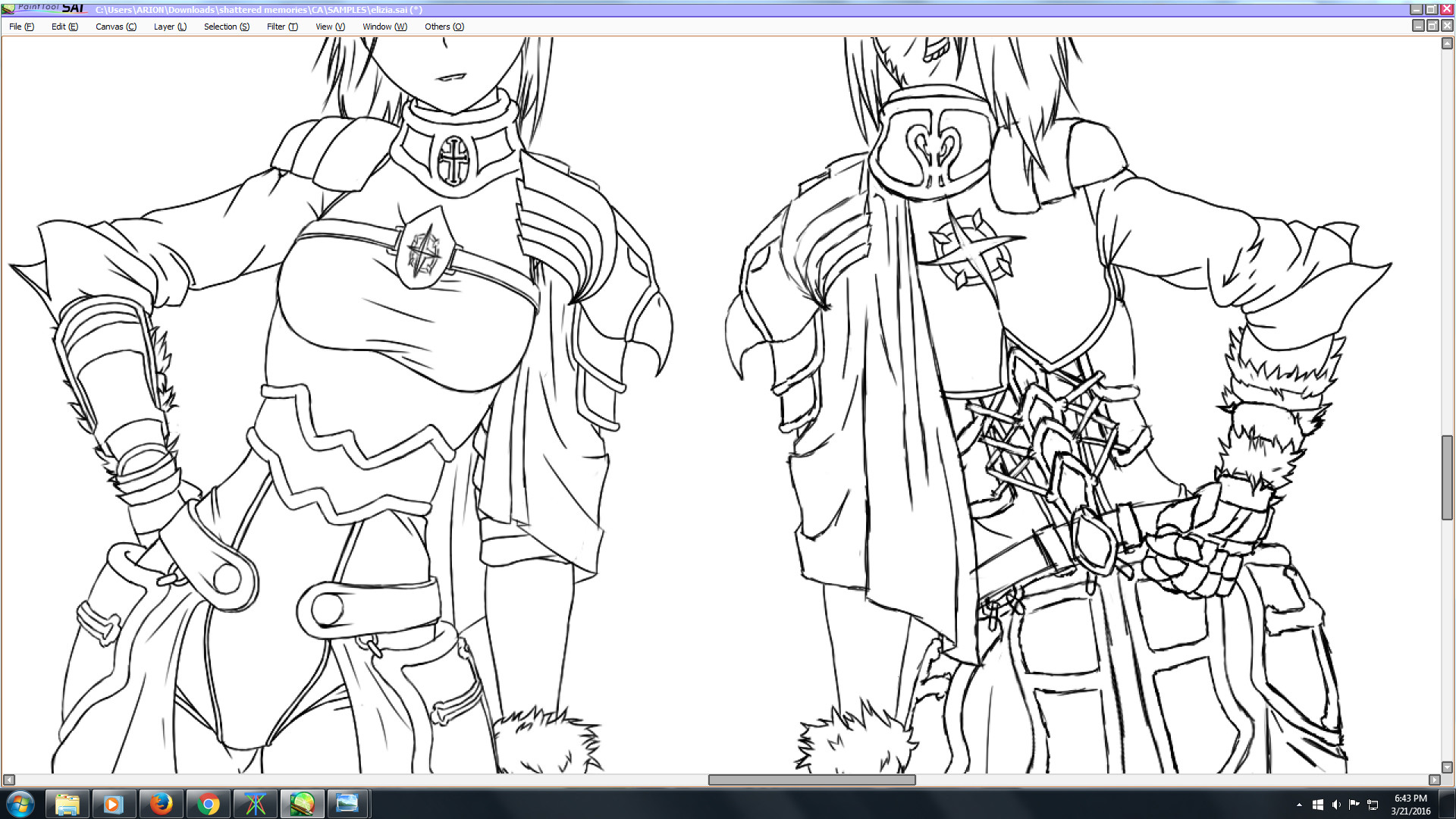Launch Xpadder from the taskbar

[x=256, y=803]
